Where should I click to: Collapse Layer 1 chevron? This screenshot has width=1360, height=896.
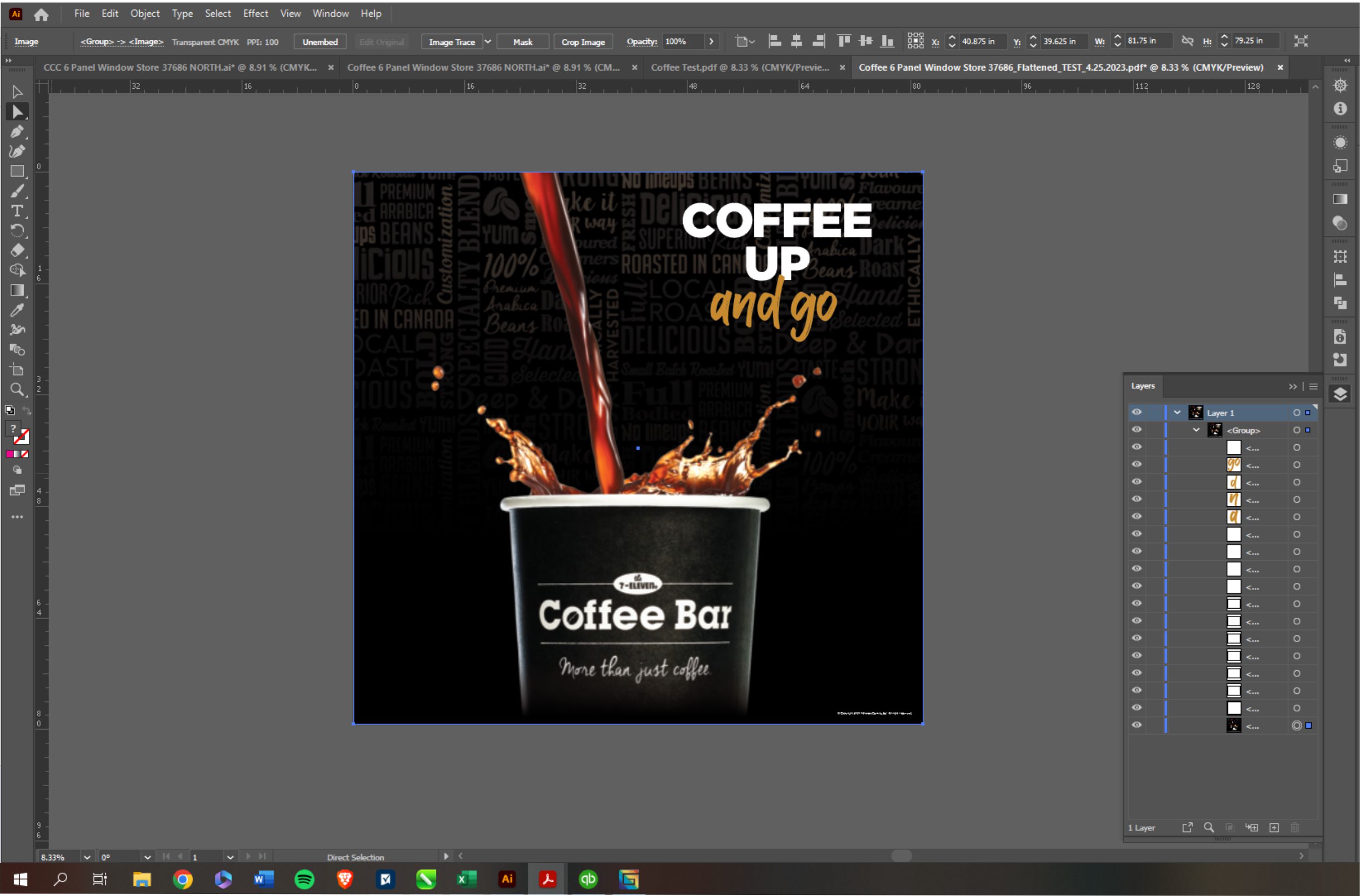(x=1177, y=412)
